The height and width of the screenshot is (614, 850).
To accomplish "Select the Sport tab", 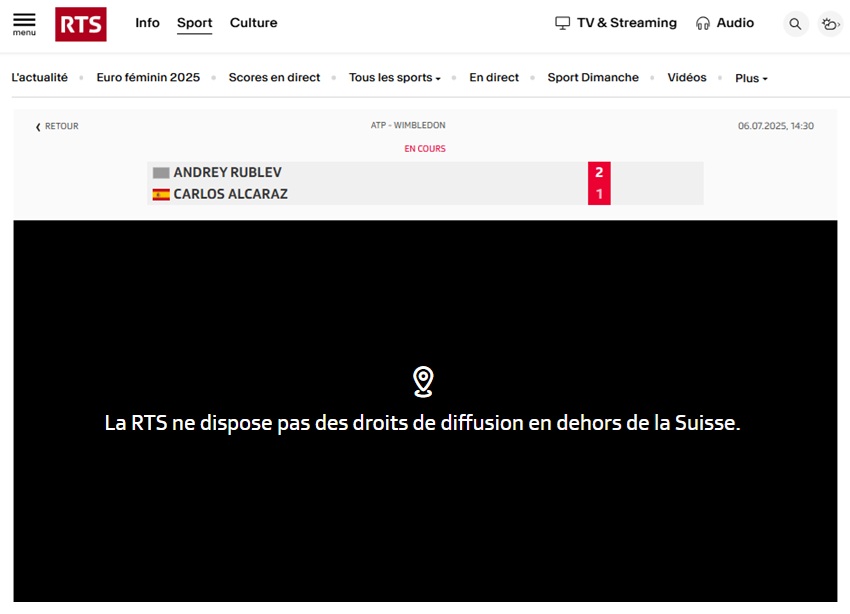I will [194, 23].
